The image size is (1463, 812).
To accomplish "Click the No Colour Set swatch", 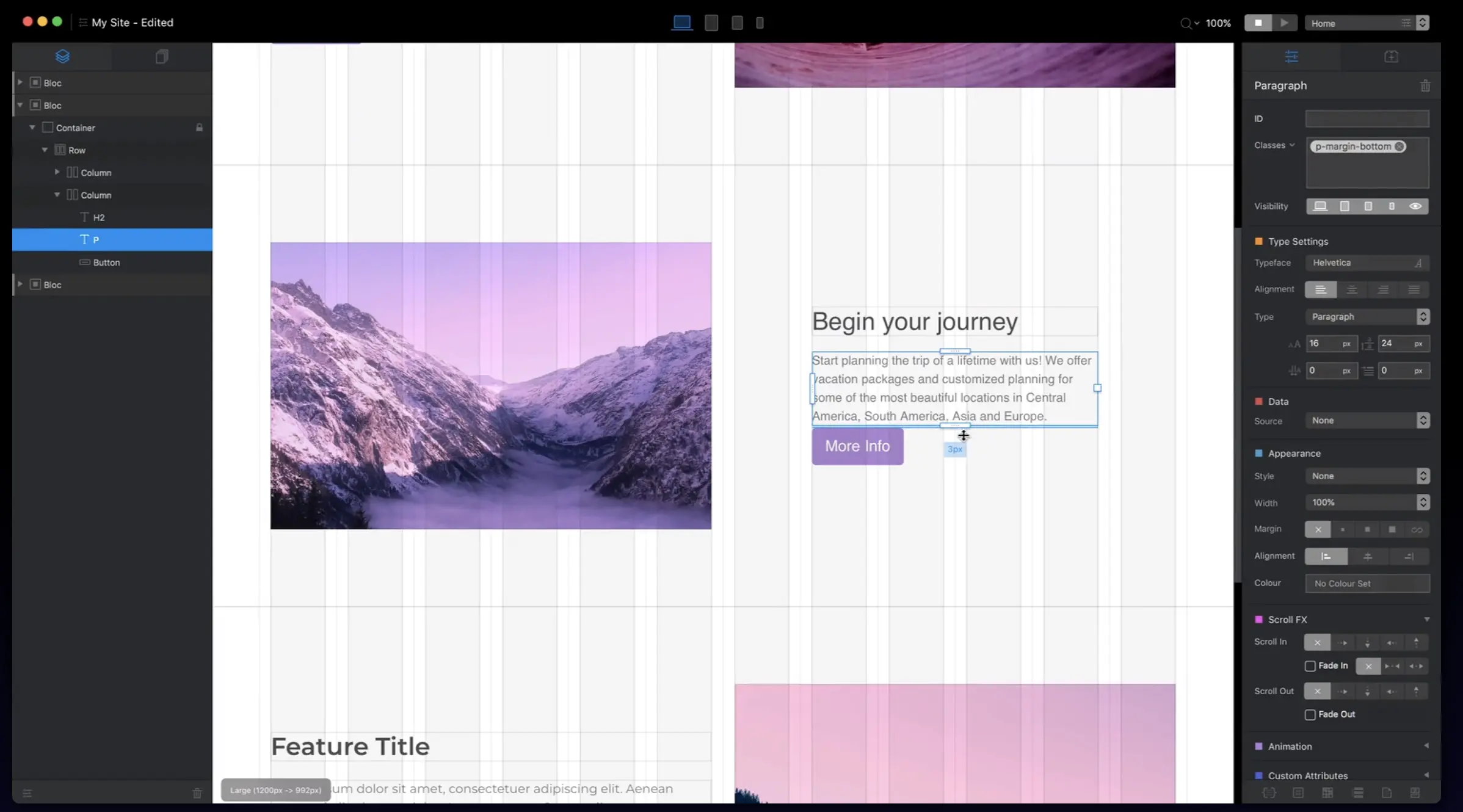I will 1367,584.
